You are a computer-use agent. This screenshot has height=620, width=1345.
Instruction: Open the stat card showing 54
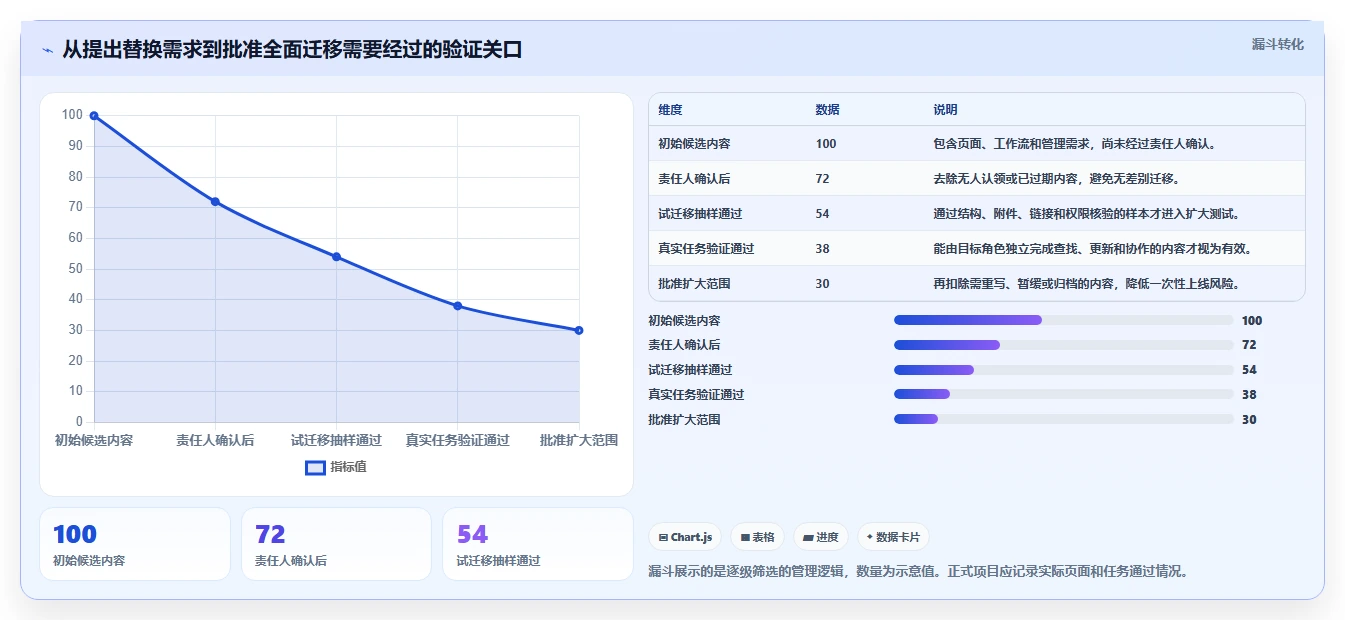538,544
